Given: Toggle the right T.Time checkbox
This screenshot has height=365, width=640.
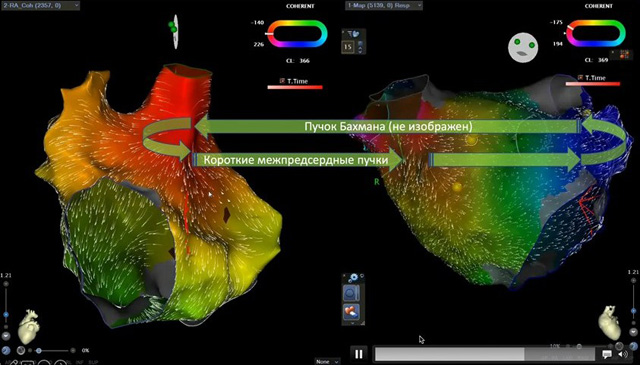Looking at the screenshot, I should pyautogui.click(x=580, y=77).
